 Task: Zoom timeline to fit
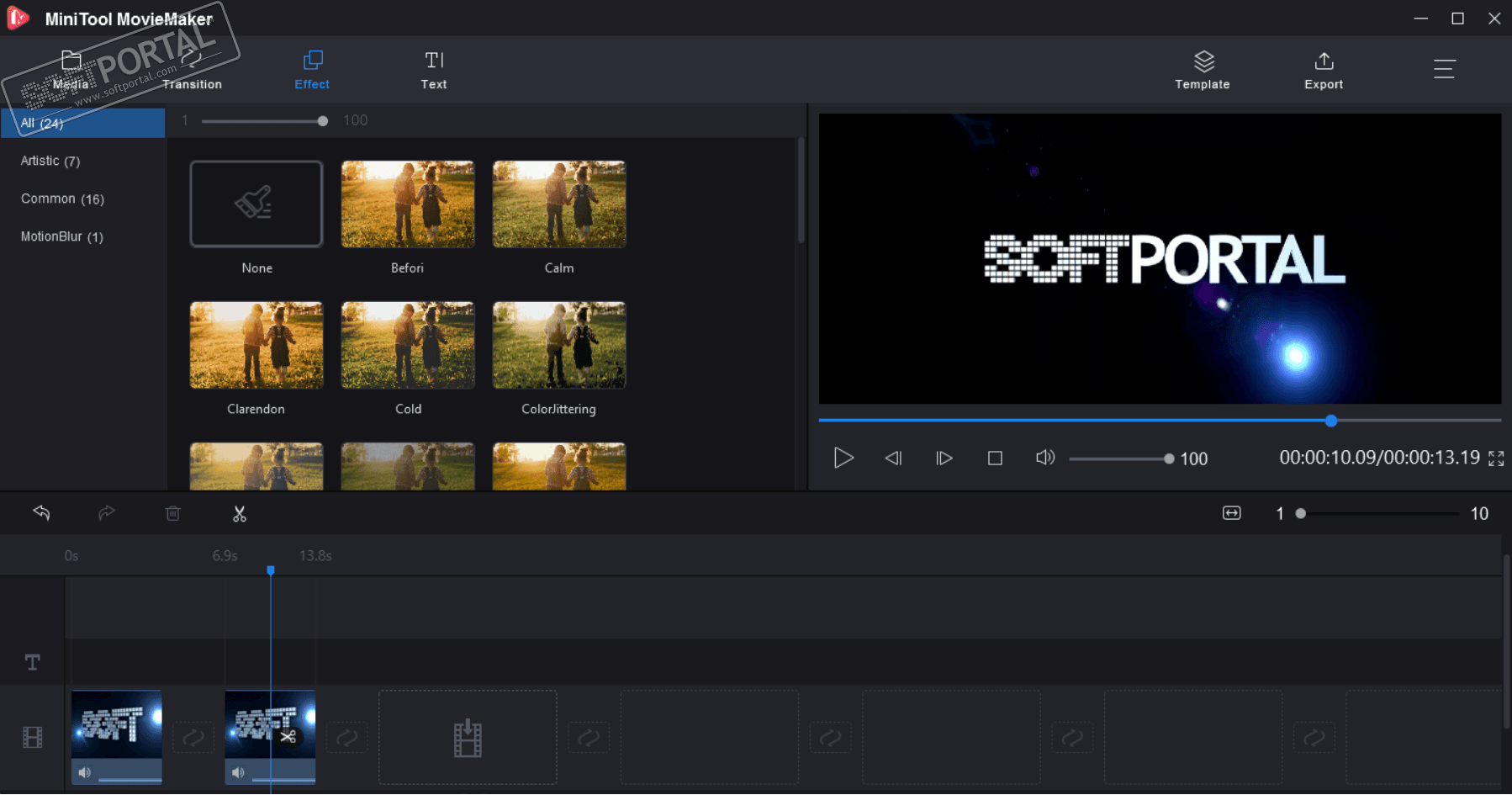click(x=1232, y=513)
